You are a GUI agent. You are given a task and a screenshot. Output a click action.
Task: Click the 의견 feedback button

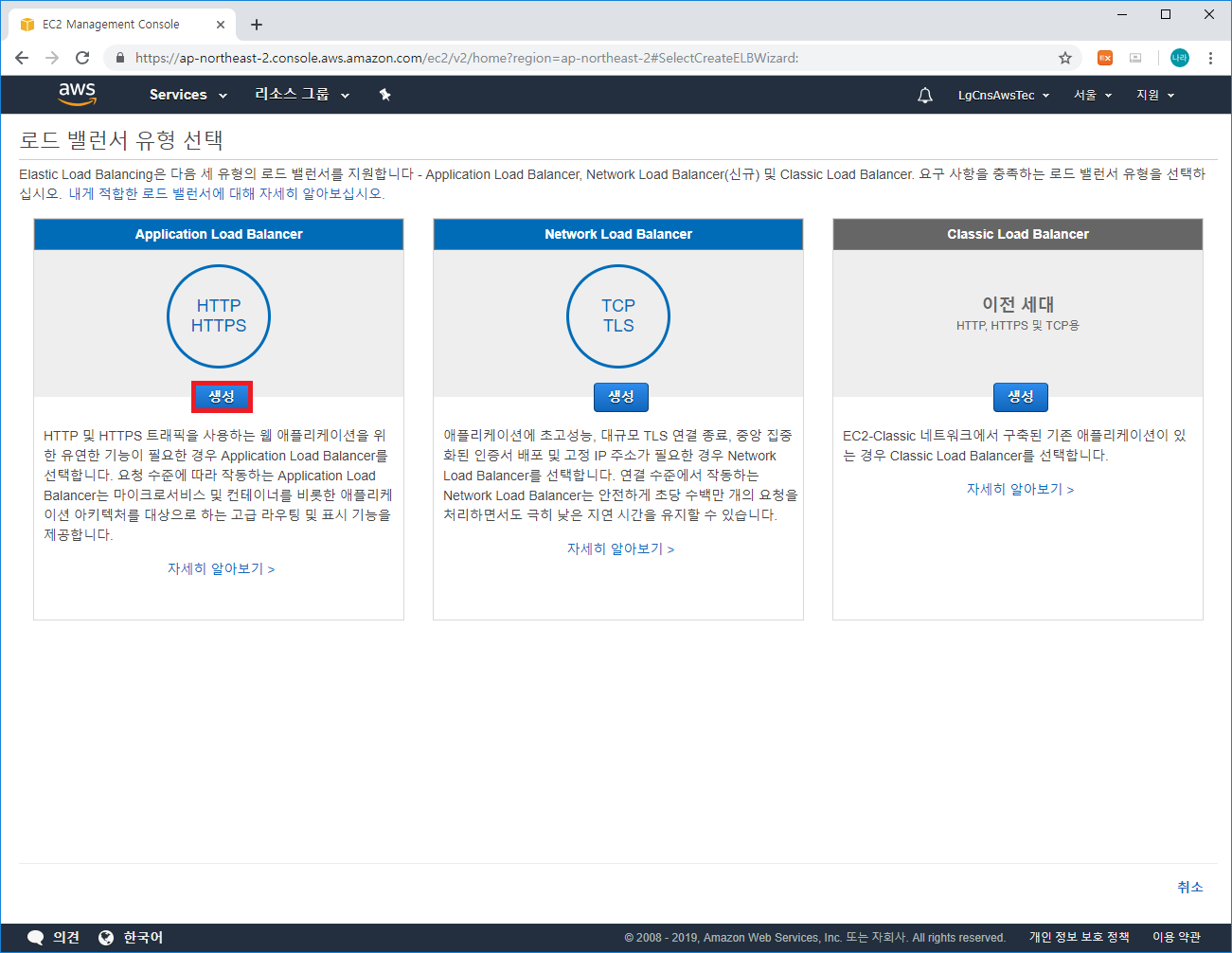click(x=53, y=937)
